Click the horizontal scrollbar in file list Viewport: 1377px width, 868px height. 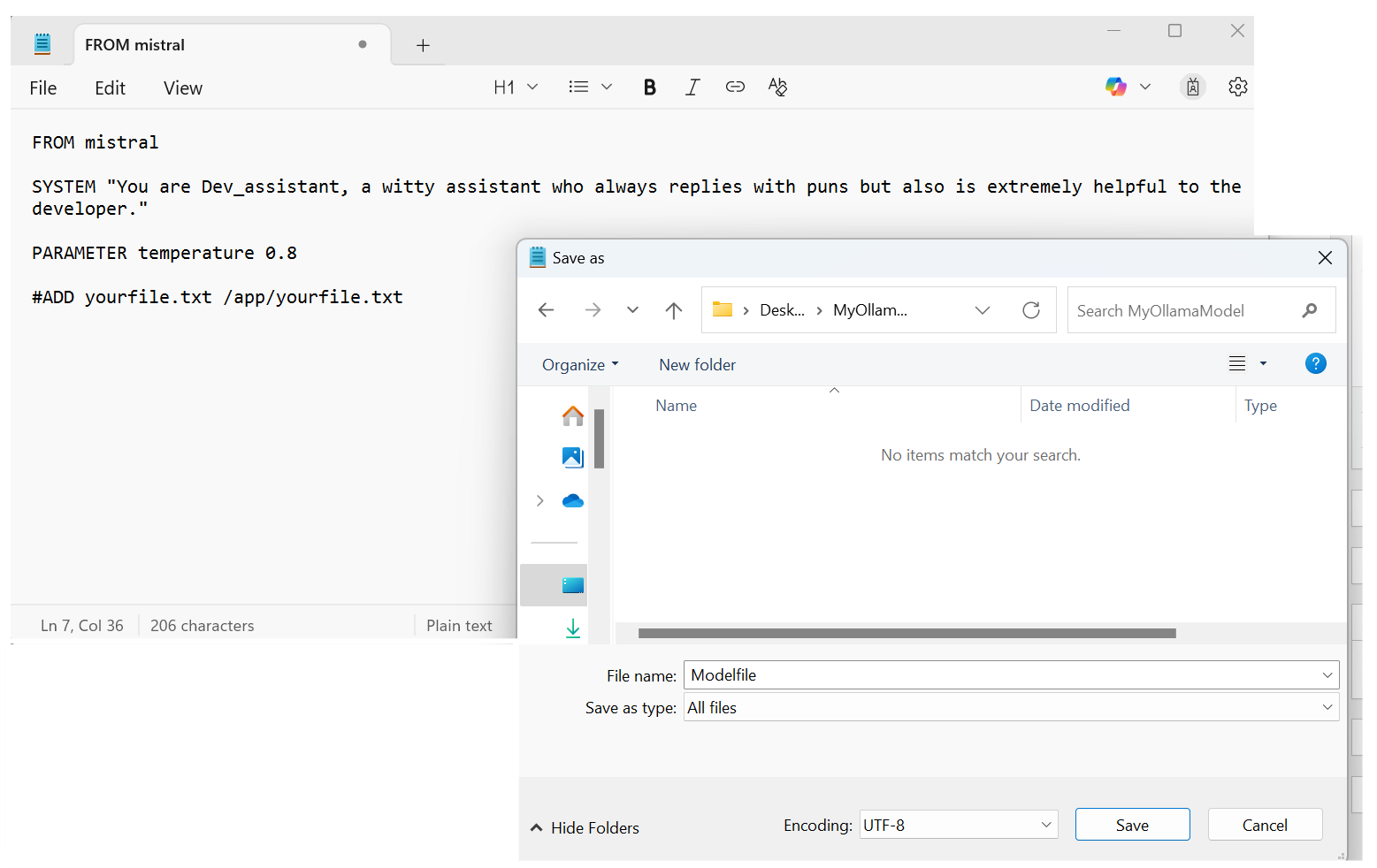pyautogui.click(x=907, y=633)
